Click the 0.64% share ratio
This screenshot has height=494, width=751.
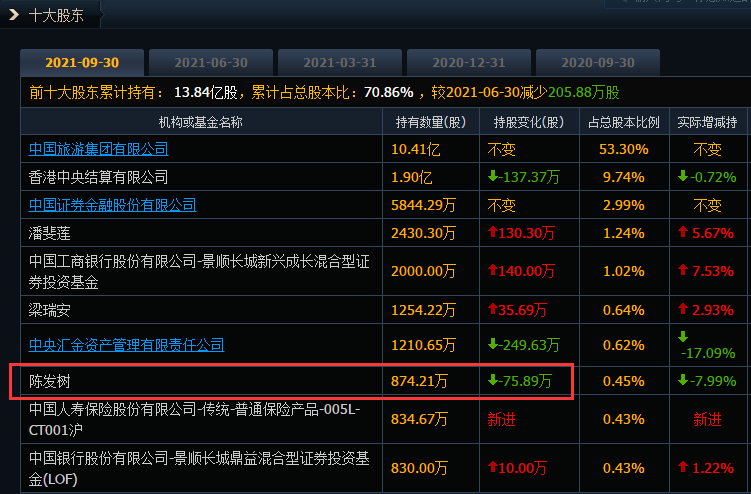tap(624, 310)
